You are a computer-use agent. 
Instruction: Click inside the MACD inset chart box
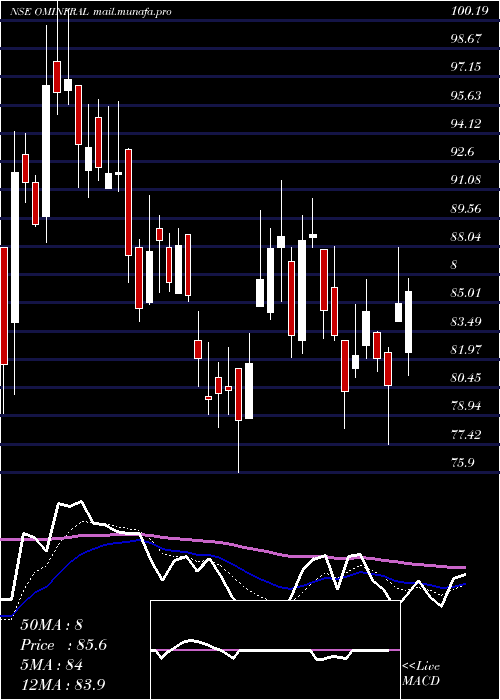[x=275, y=650]
